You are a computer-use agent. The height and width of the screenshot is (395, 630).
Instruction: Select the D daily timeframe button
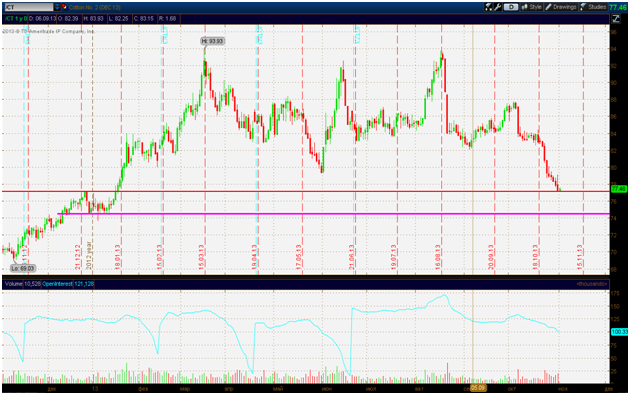coord(511,7)
